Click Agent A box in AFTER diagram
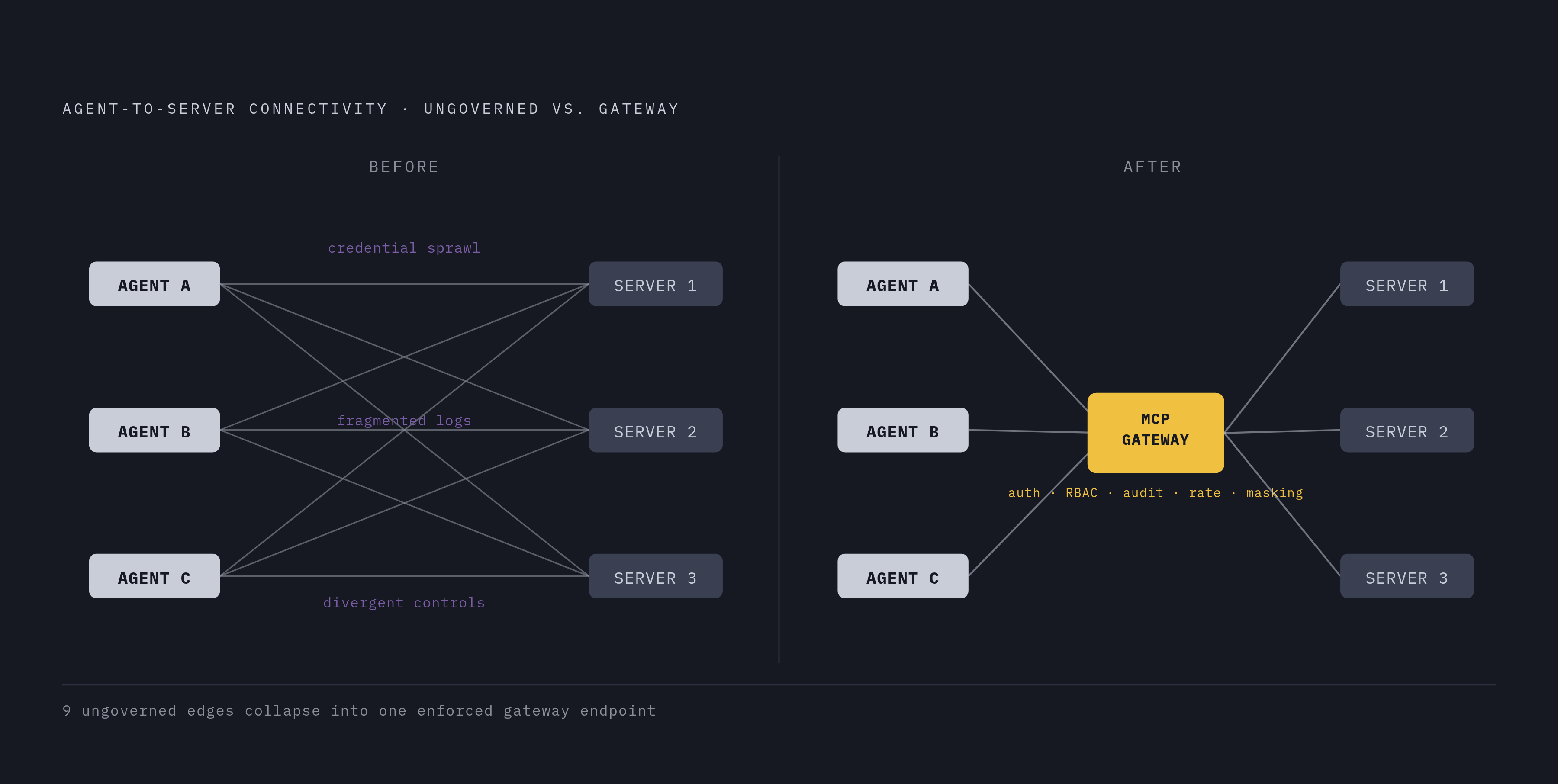Image resolution: width=1558 pixels, height=784 pixels. pyautogui.click(x=903, y=284)
